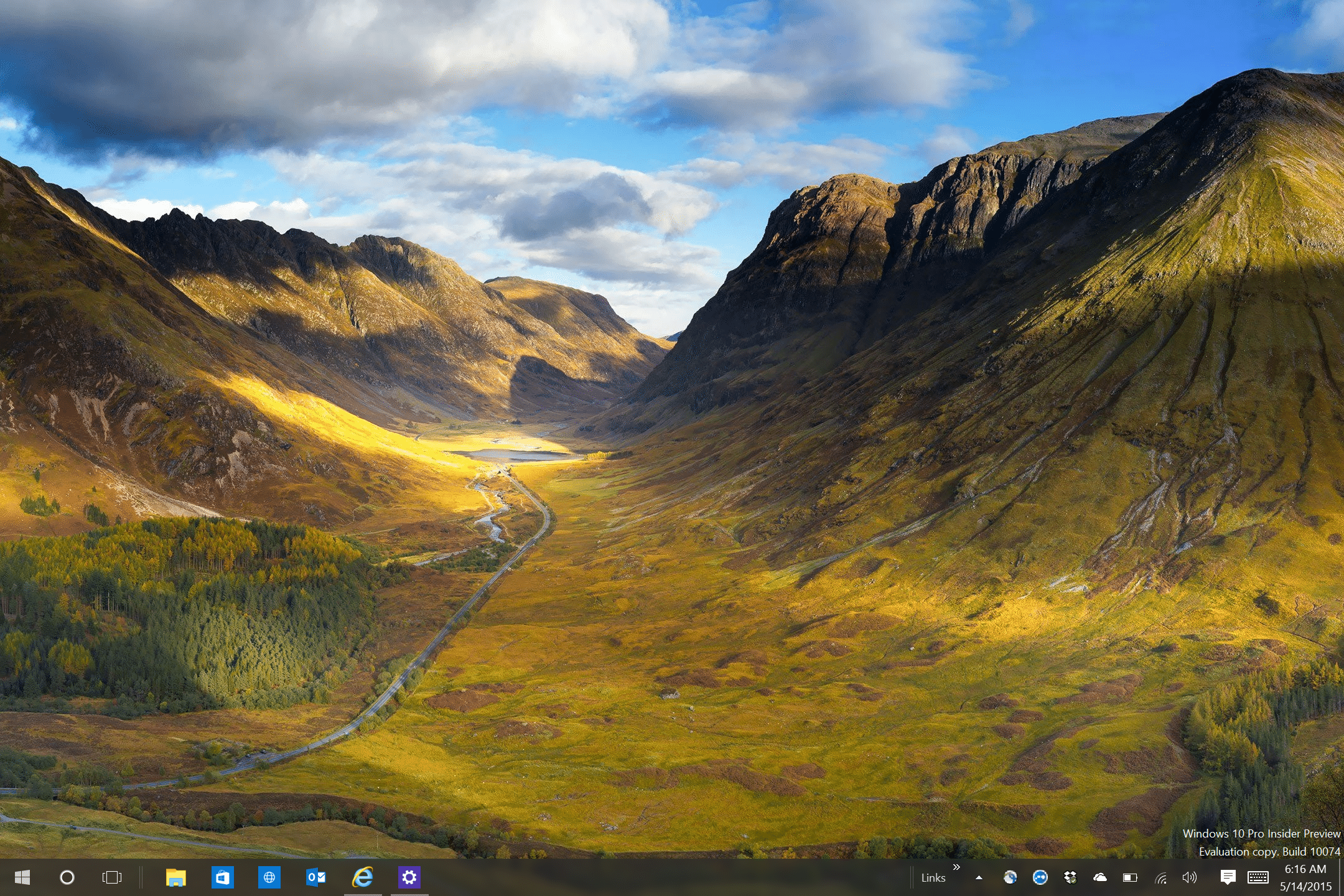Open the Wi-Fi network flyout
1344x896 pixels.
(1160, 878)
